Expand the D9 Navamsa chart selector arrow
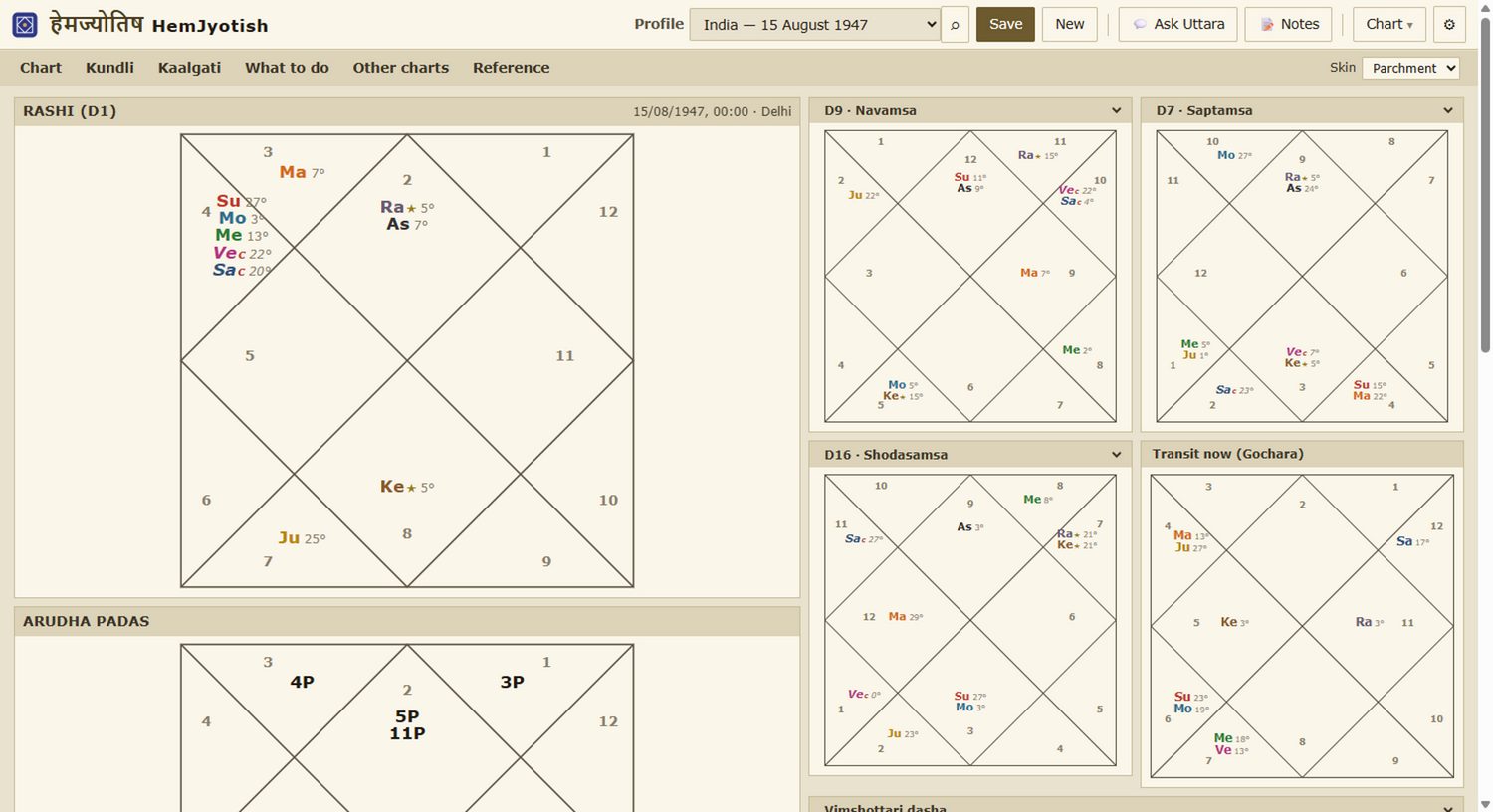Viewport: 1493px width, 812px height. (x=1116, y=110)
